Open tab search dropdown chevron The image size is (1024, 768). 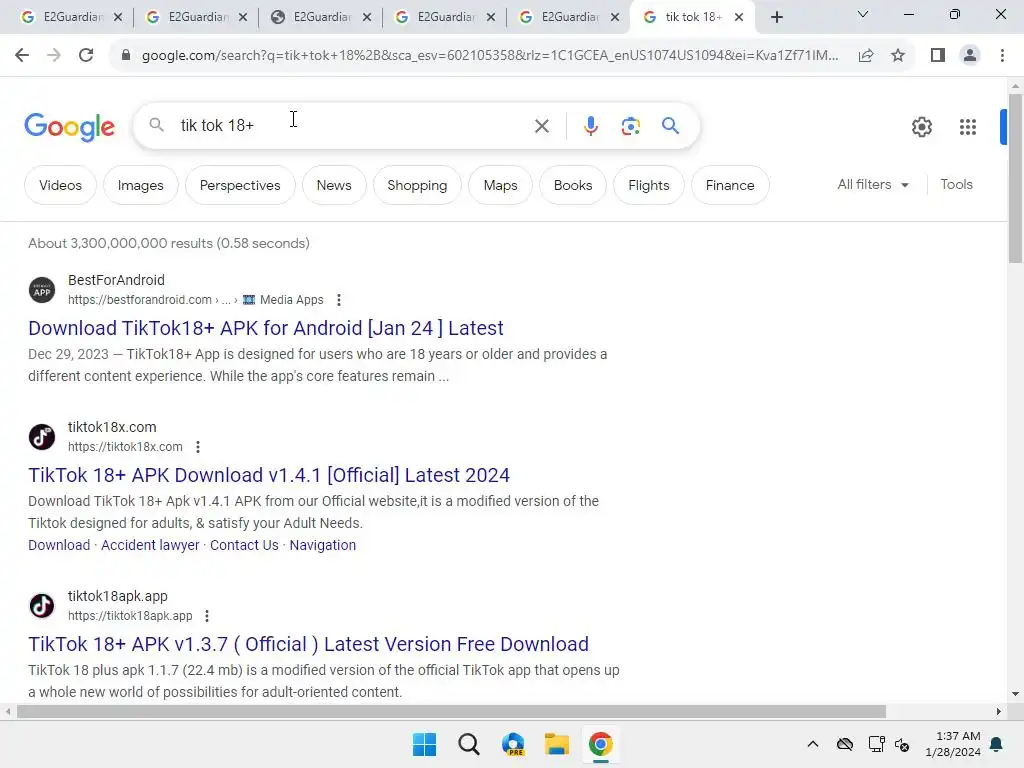(863, 14)
